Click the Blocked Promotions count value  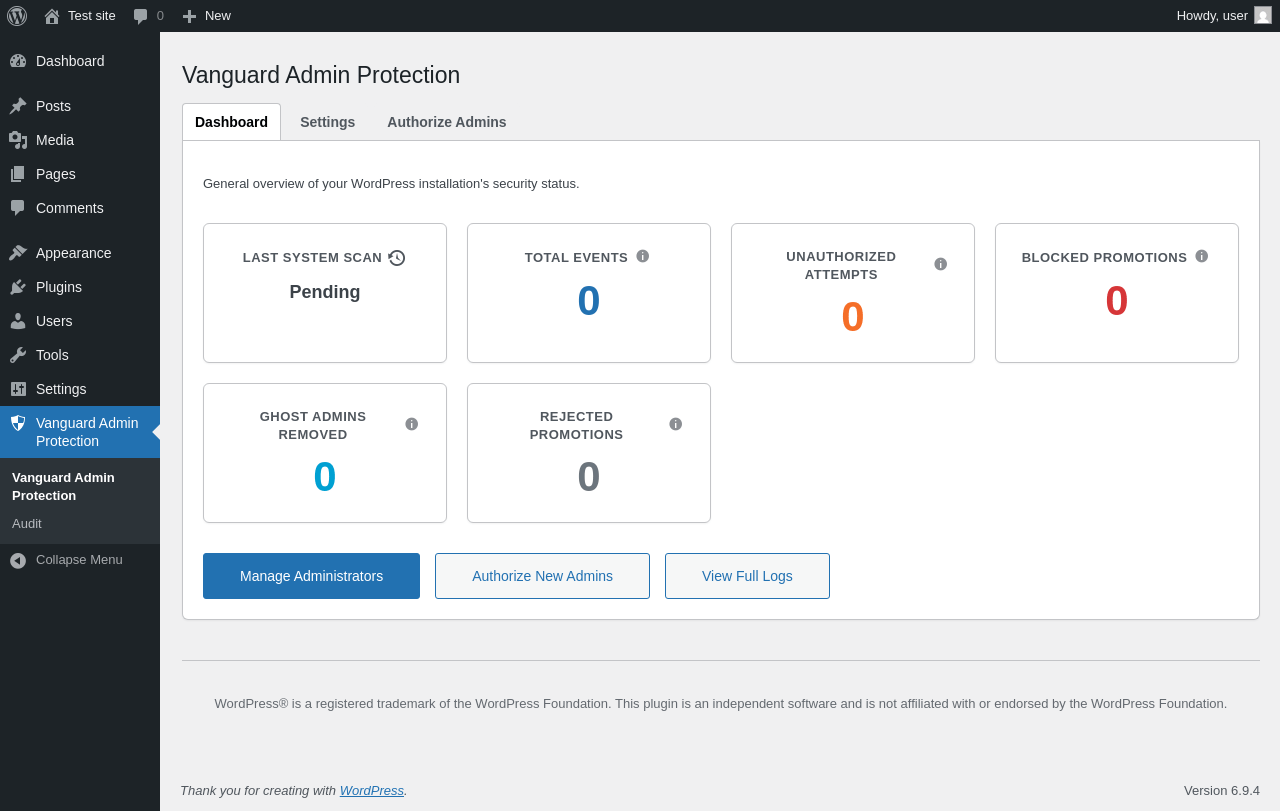(x=1117, y=301)
